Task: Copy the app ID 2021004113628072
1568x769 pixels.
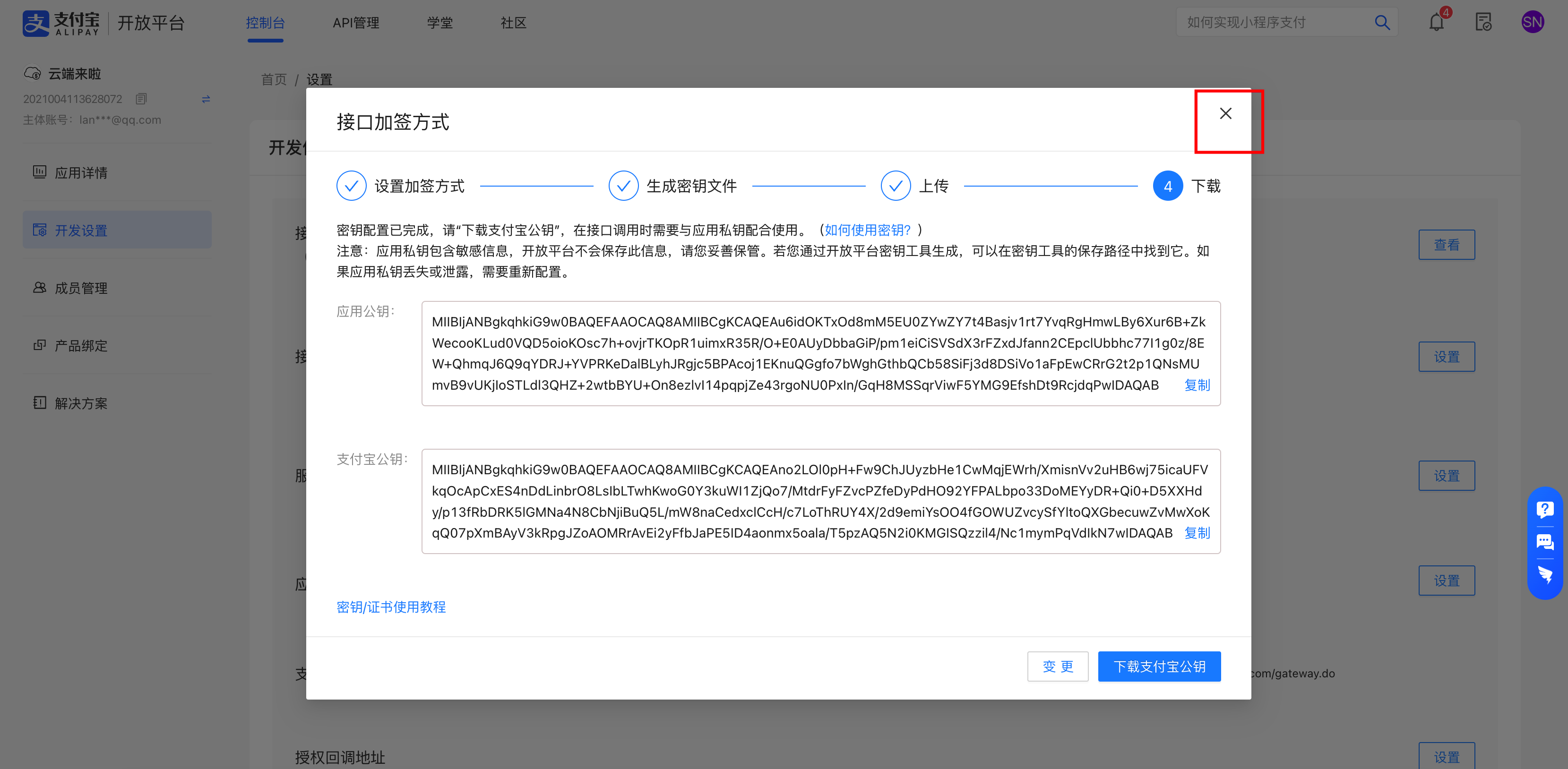Action: pos(141,99)
